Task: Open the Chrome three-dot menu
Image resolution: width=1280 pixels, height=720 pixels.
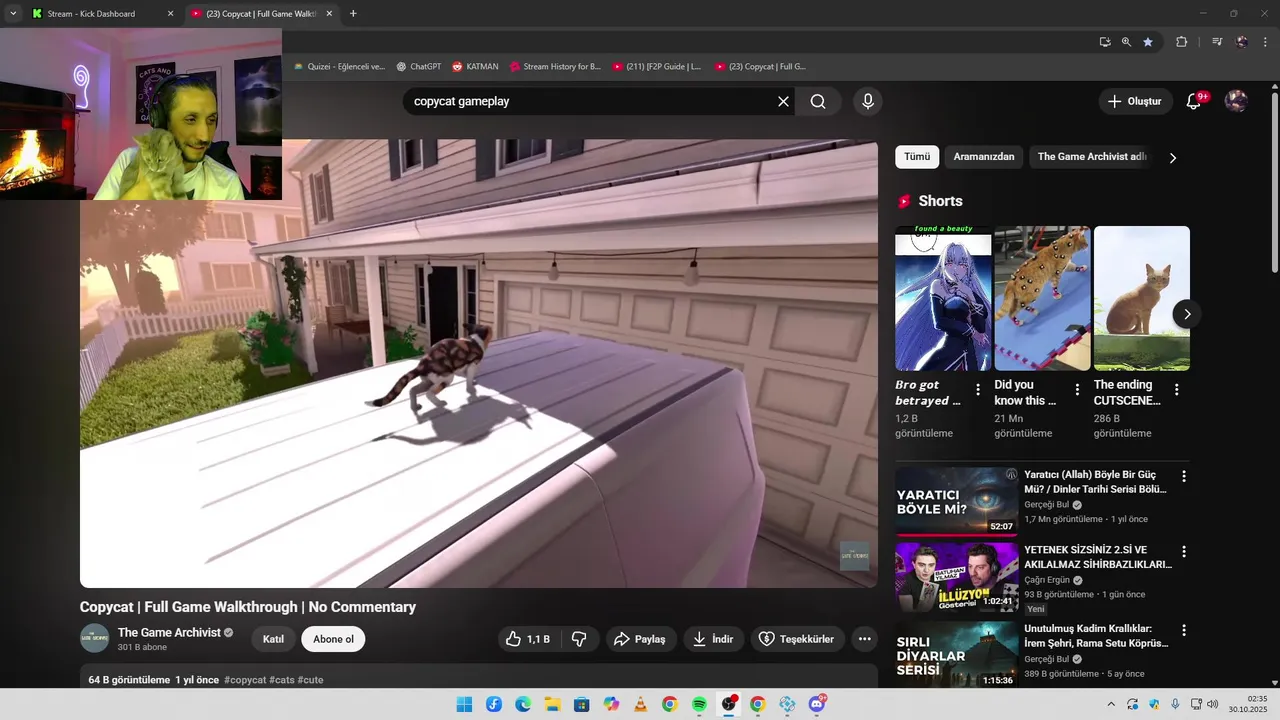Action: [x=1264, y=42]
